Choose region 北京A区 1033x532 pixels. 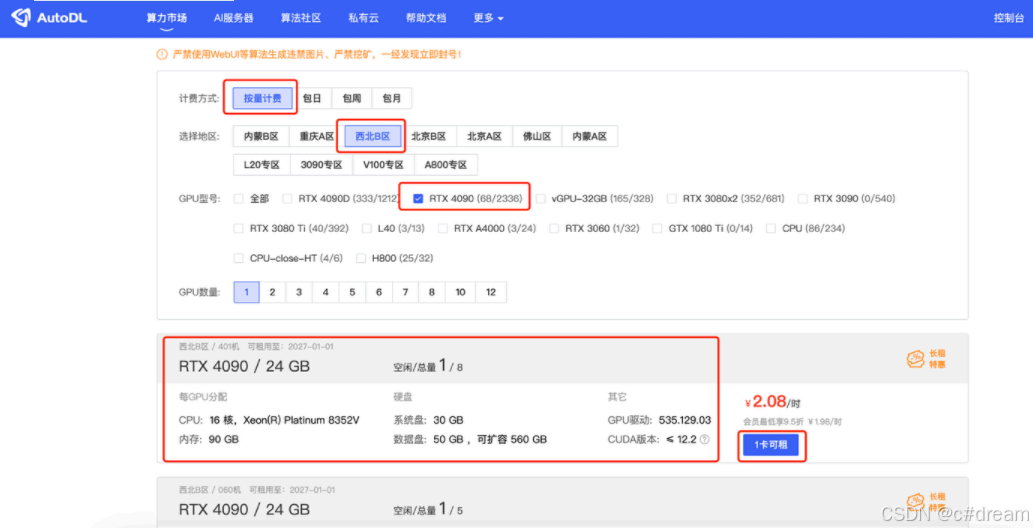[x=484, y=136]
